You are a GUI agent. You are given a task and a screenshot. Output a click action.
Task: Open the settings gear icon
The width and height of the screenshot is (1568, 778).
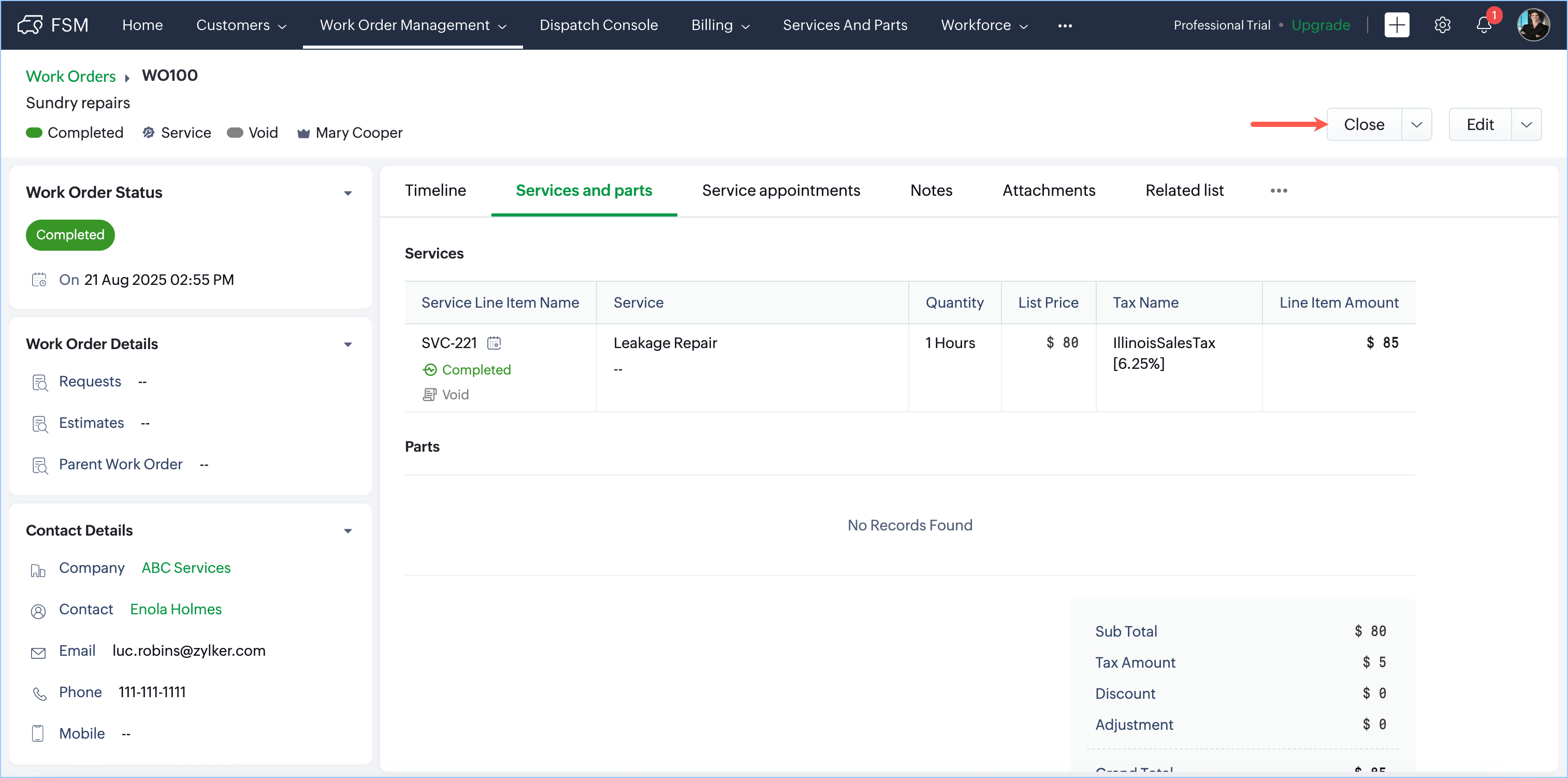[x=1442, y=25]
